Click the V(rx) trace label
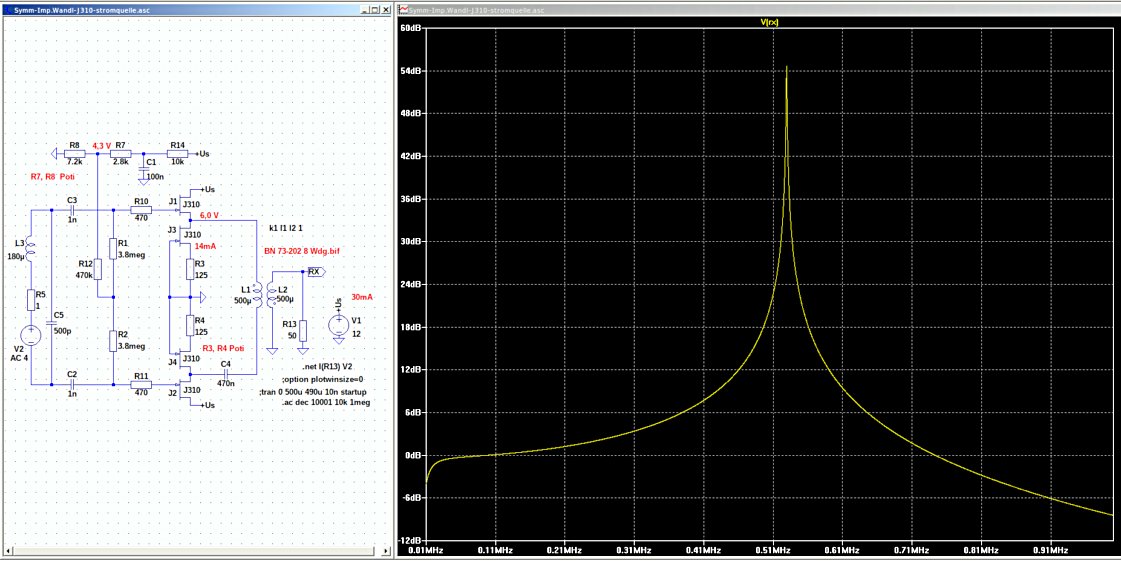This screenshot has height=561, width=1121. click(771, 22)
